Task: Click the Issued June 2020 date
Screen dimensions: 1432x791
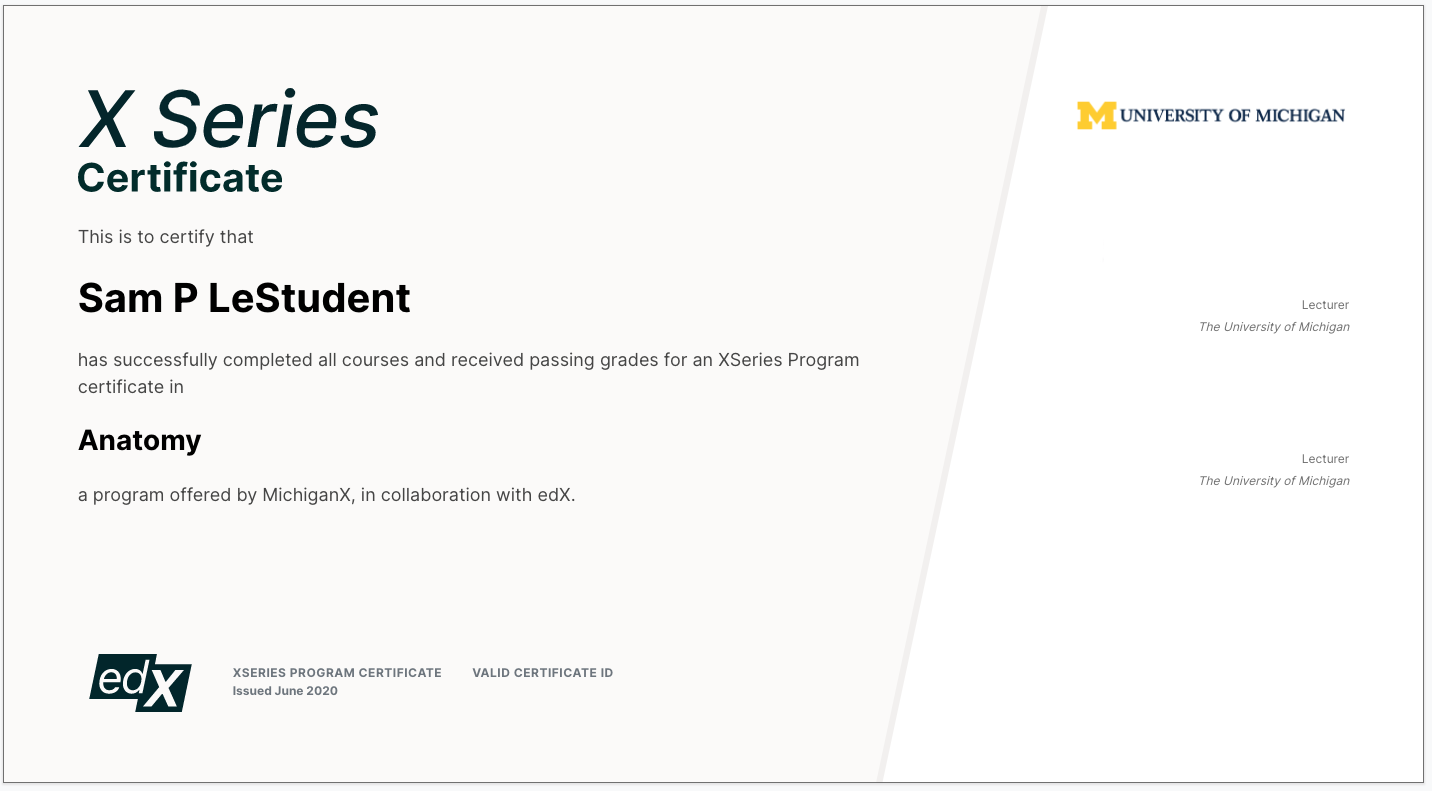Action: (285, 691)
